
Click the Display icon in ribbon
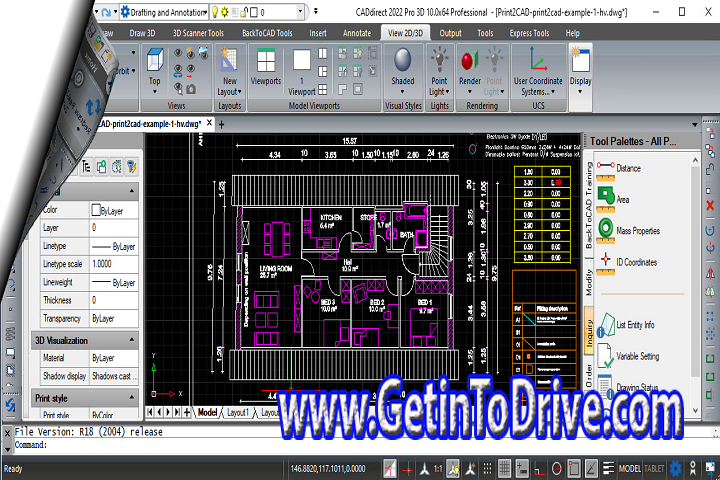click(x=580, y=60)
